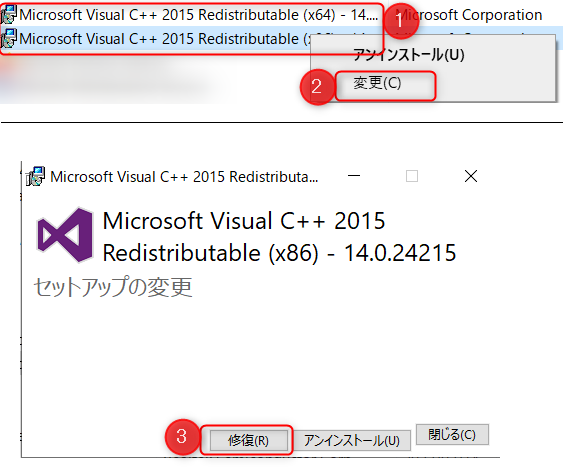The image size is (563, 467).
Task: Click the purple Visual Studio logo
Action: pos(65,235)
